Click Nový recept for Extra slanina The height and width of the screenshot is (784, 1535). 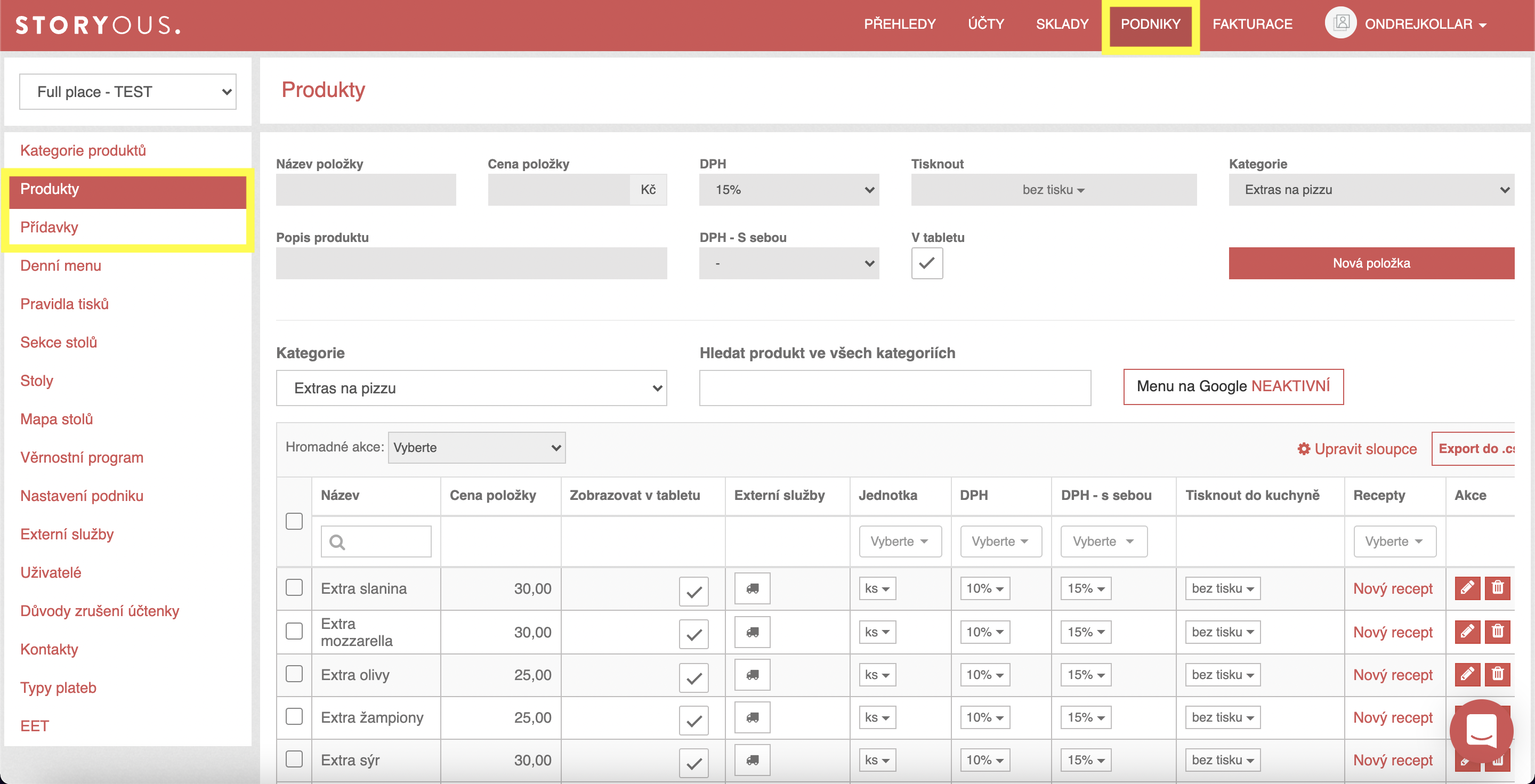[x=1393, y=588]
